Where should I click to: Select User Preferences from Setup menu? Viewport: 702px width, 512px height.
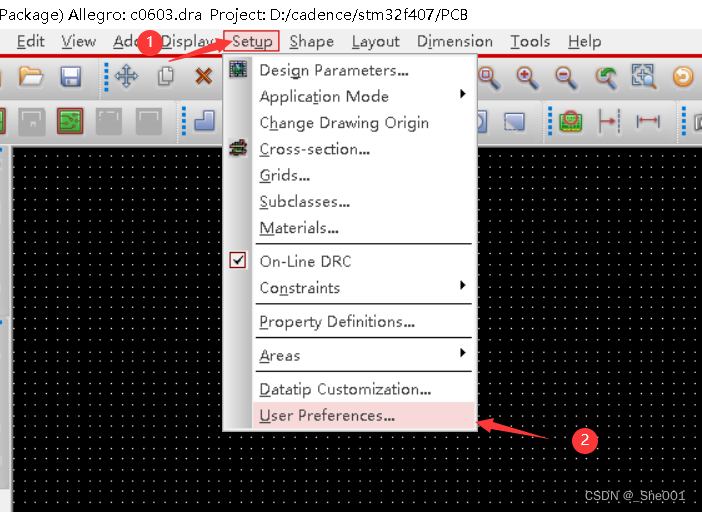point(327,416)
